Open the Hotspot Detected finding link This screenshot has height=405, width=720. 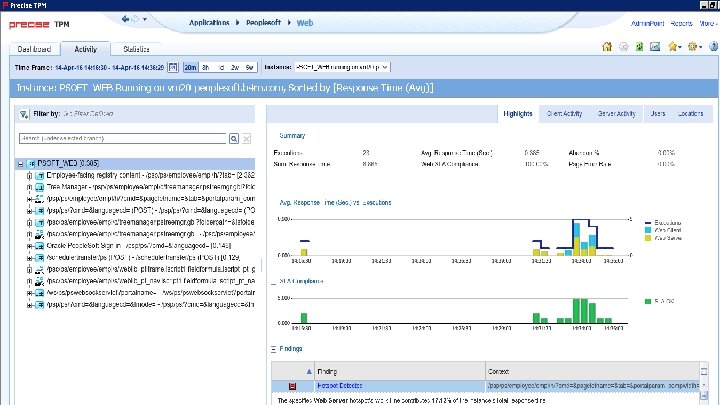(x=339, y=386)
